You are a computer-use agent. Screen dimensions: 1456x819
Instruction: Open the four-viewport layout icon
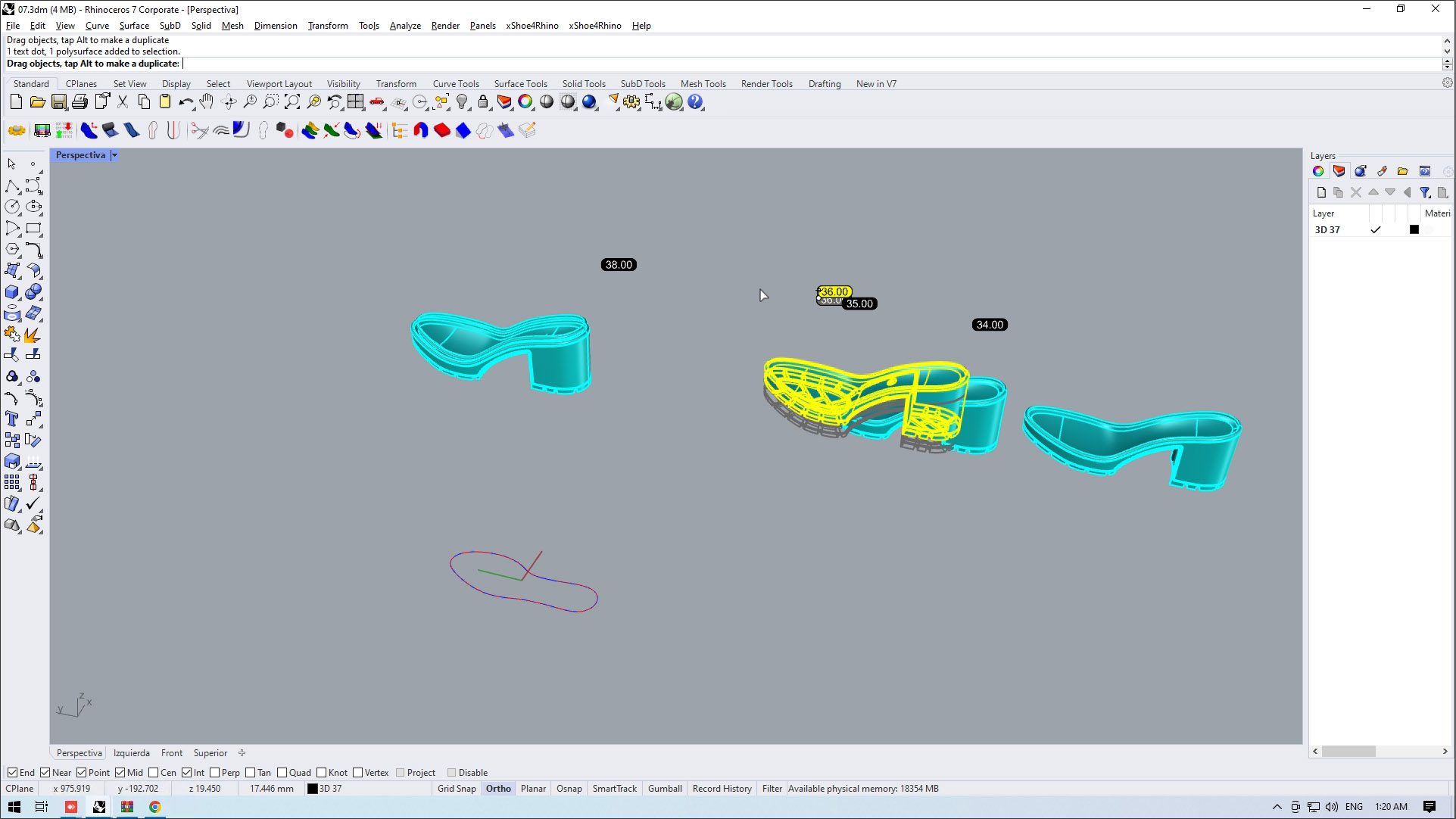(355, 102)
